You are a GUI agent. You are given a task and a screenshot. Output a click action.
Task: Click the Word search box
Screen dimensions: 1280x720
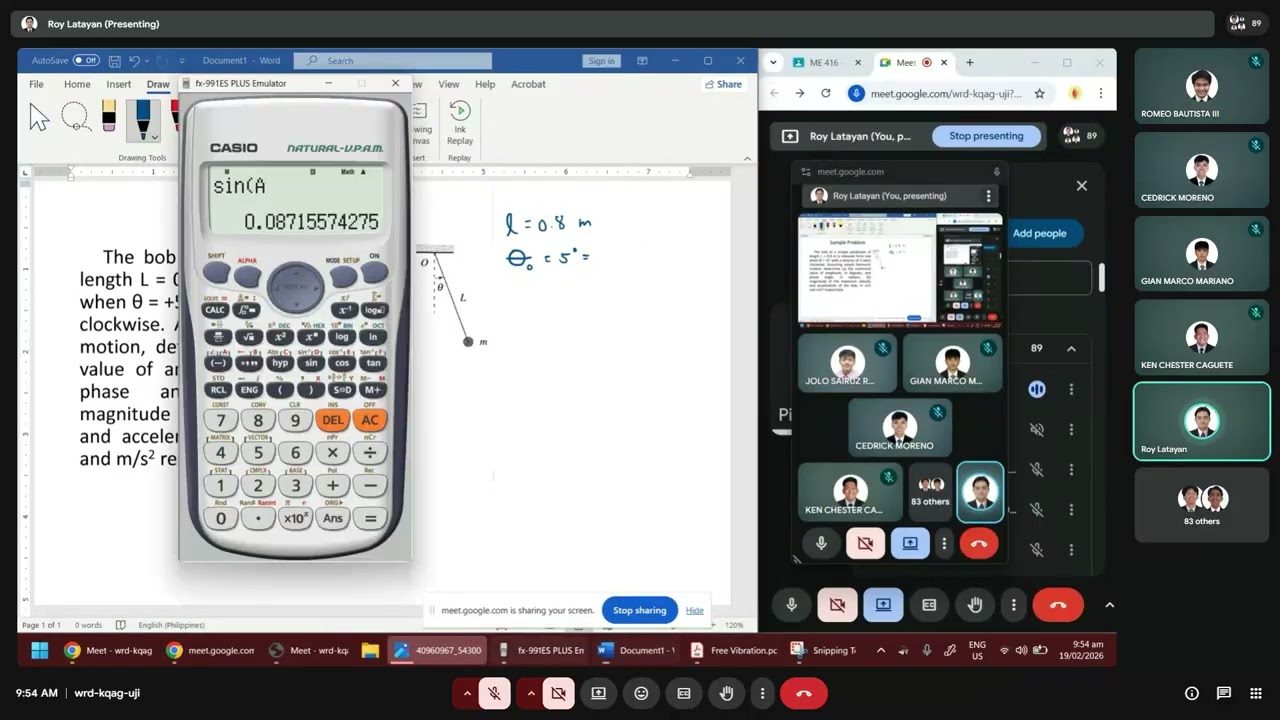tap(394, 61)
